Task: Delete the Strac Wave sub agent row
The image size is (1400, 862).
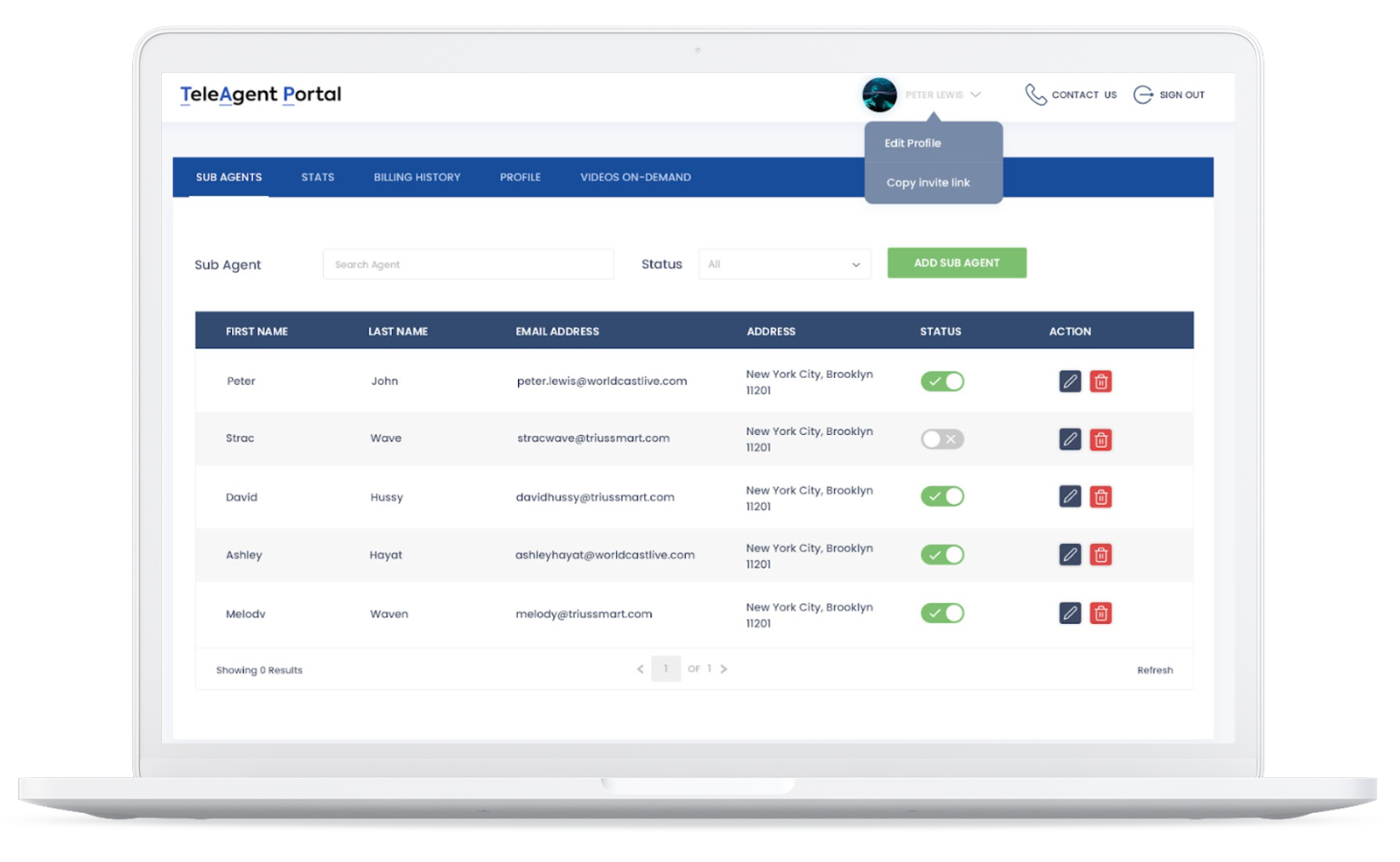Action: click(1101, 439)
